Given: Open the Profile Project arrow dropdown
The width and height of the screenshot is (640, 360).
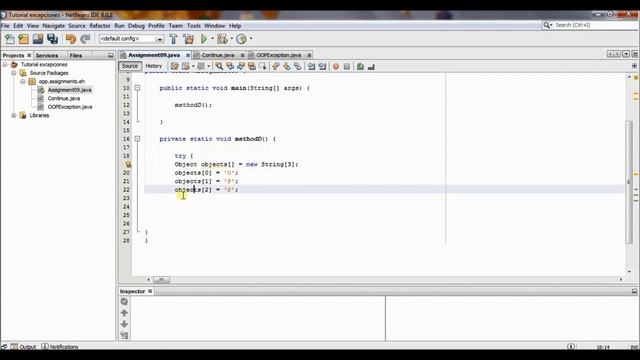Looking at the screenshot, I should click(251, 39).
